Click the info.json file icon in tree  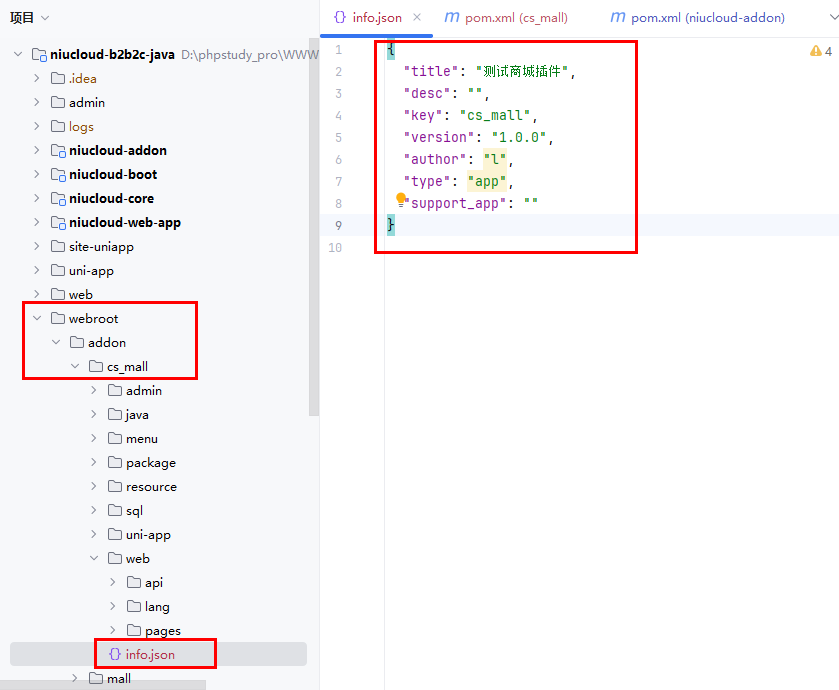(x=115, y=655)
